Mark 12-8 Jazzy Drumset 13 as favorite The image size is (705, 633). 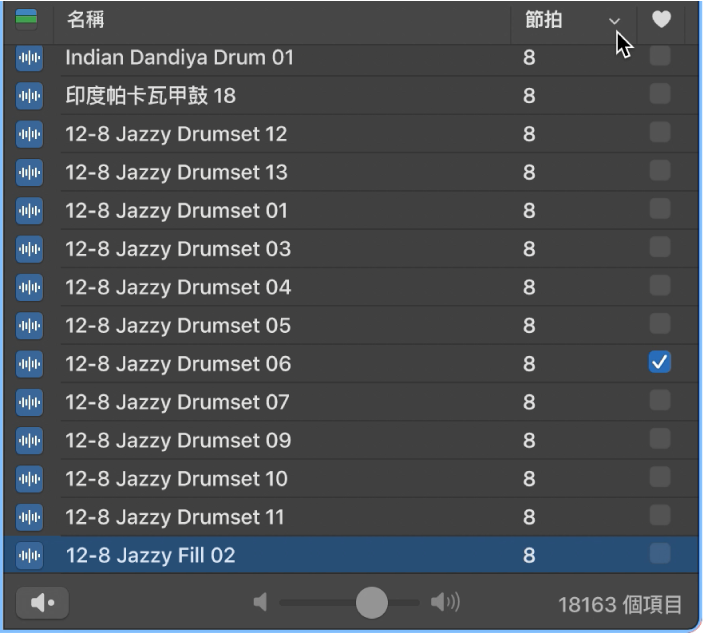[660, 170]
